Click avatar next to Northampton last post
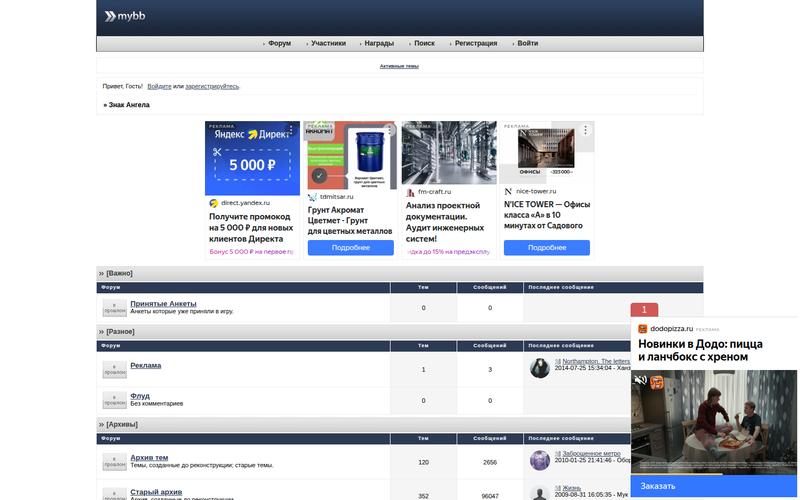800x500 pixels. [x=539, y=368]
